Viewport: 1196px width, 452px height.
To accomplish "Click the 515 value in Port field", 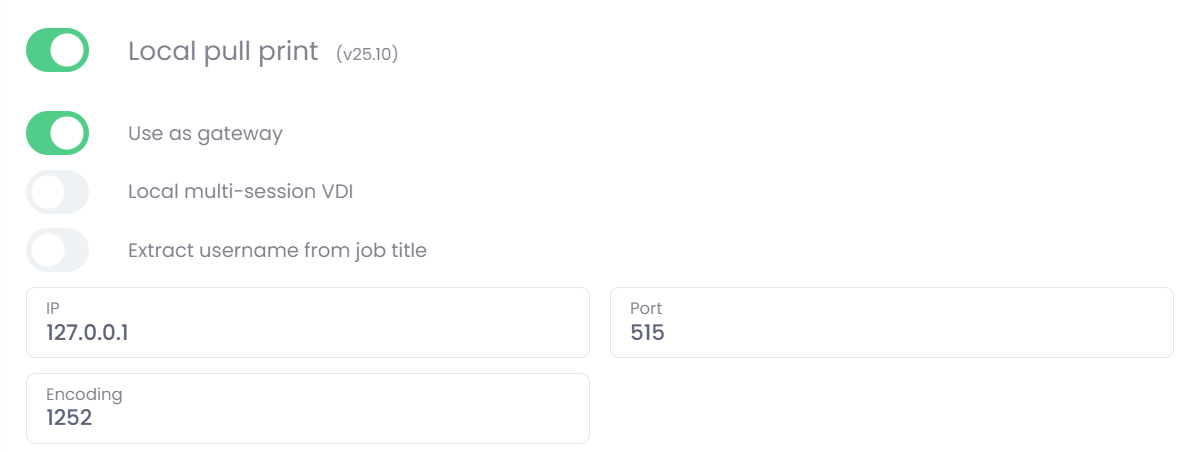I will (x=647, y=333).
